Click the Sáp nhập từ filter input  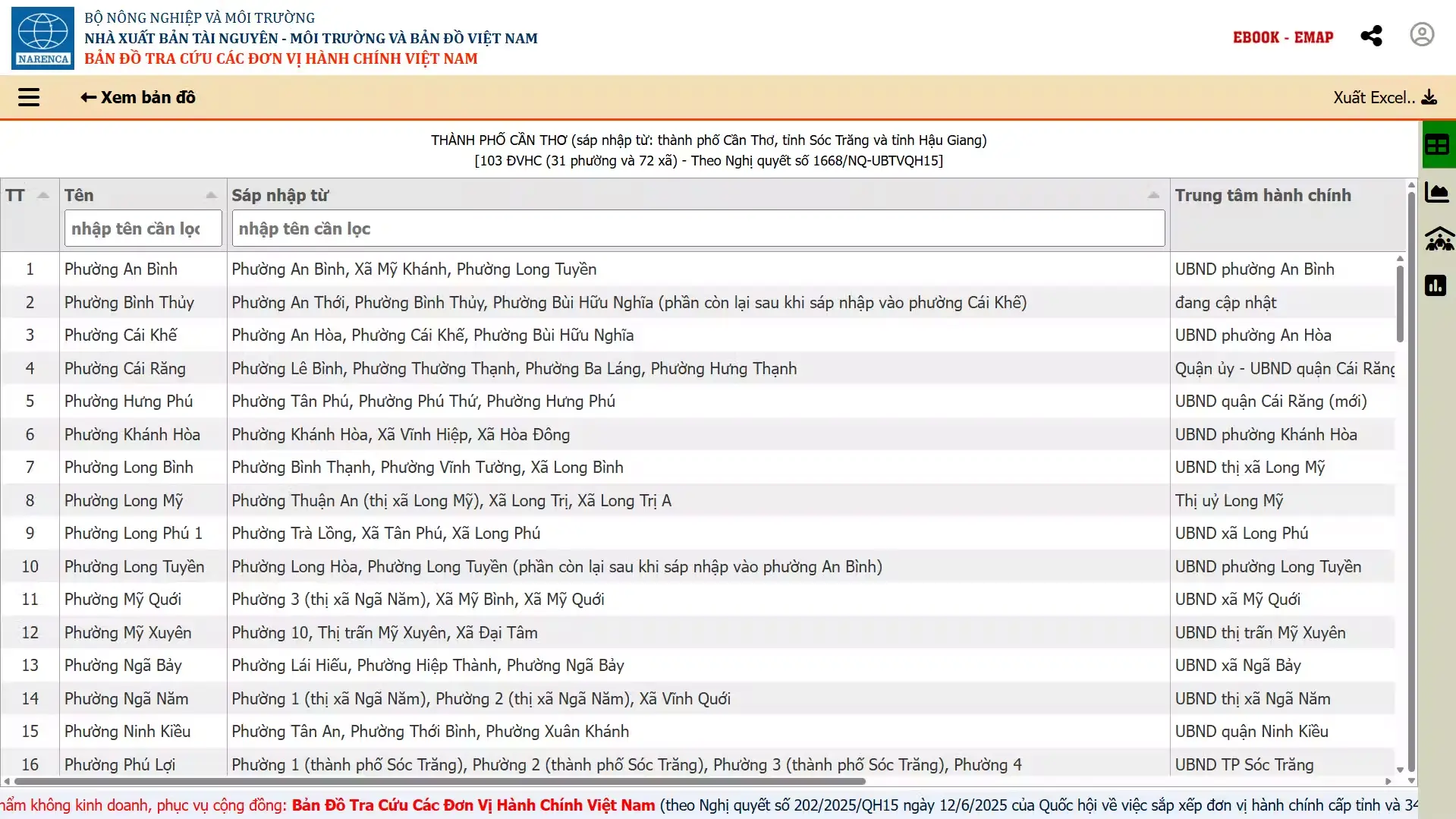[698, 228]
